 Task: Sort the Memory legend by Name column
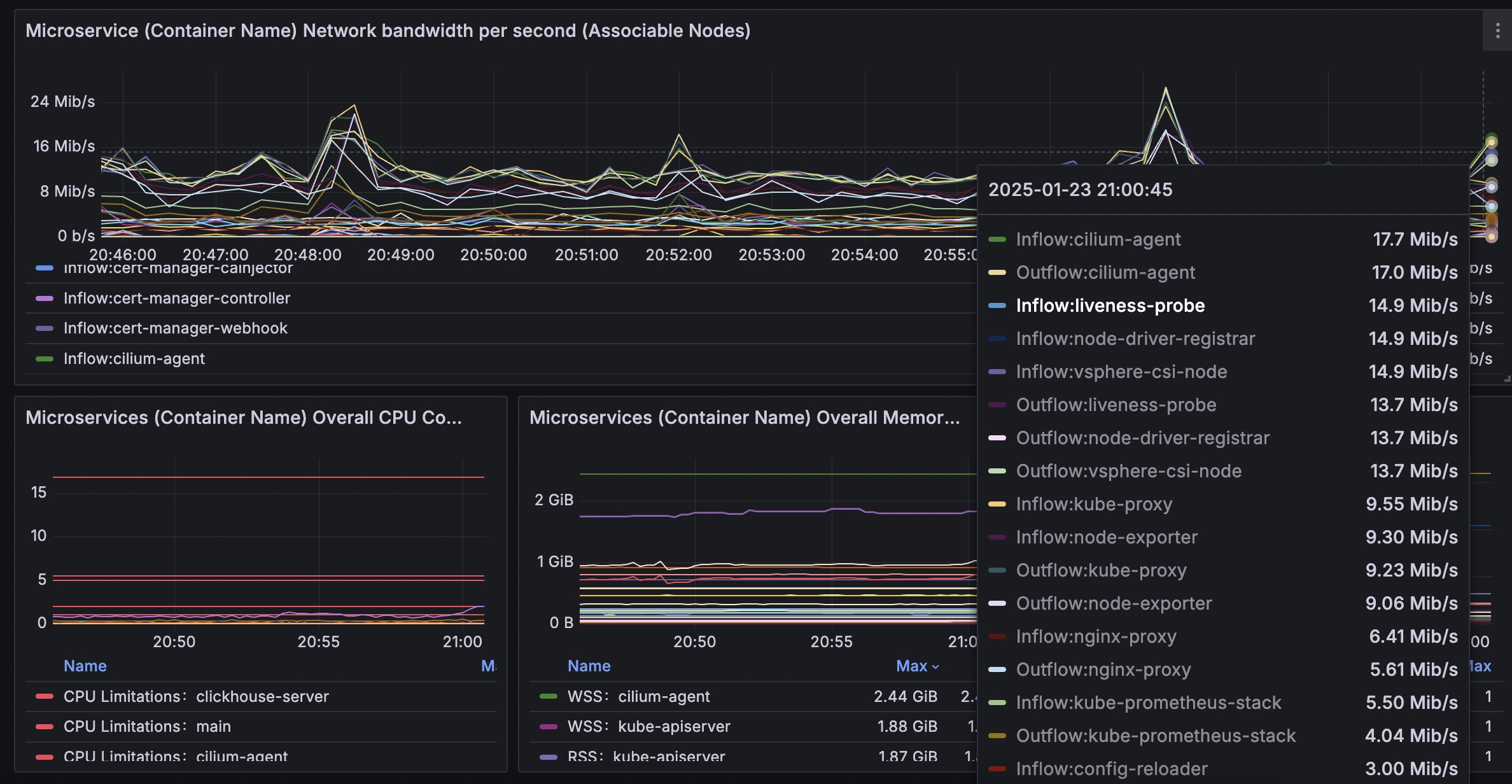click(589, 666)
